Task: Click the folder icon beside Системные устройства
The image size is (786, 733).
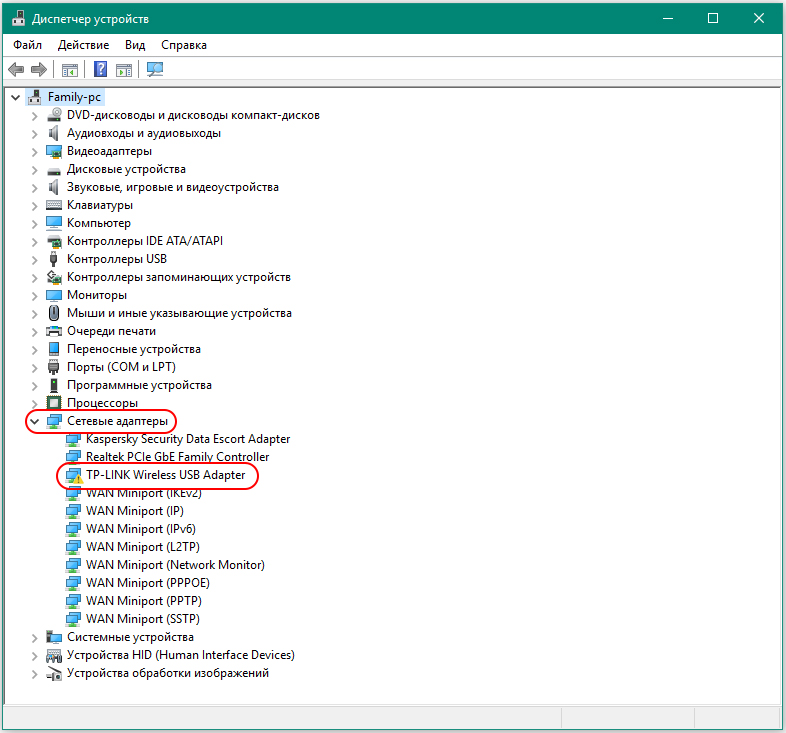Action: (x=54, y=637)
